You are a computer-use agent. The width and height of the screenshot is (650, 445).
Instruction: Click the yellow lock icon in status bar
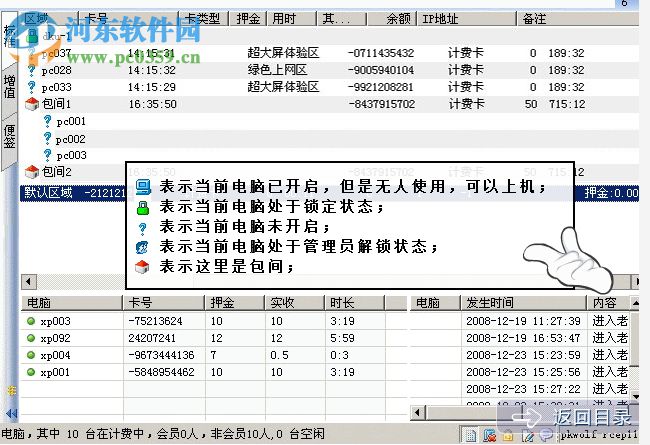(x=507, y=436)
